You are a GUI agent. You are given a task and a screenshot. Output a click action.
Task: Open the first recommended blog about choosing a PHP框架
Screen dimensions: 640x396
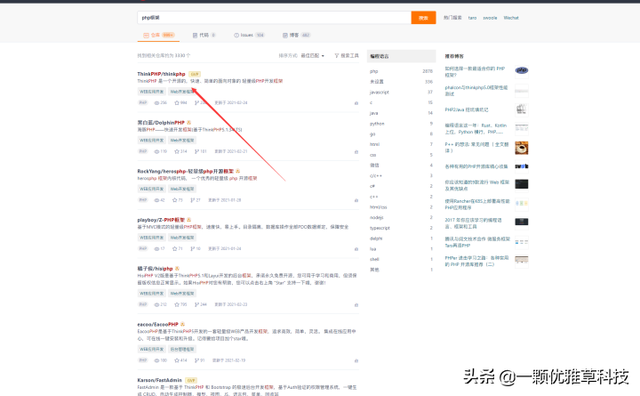(475, 71)
